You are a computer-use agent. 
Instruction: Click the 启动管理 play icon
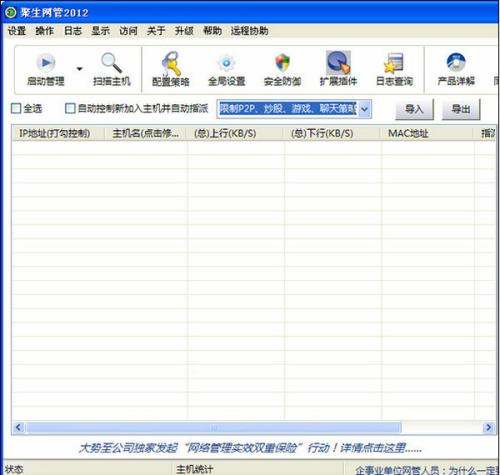[x=46, y=62]
